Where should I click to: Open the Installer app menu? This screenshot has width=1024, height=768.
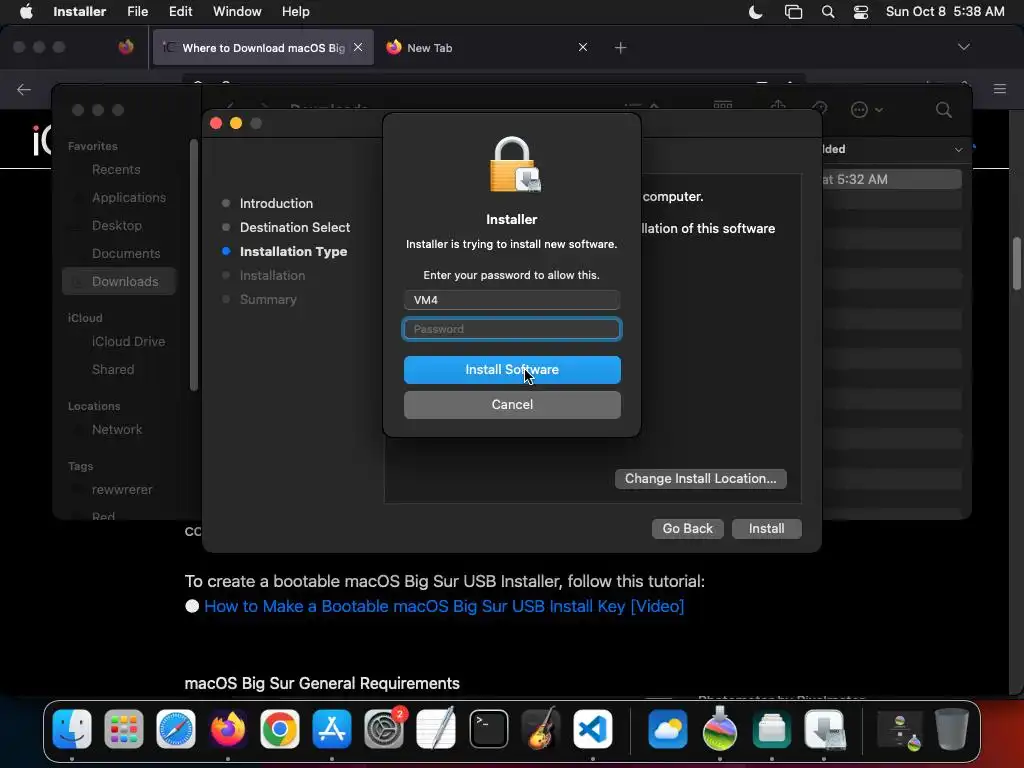pyautogui.click(x=80, y=11)
